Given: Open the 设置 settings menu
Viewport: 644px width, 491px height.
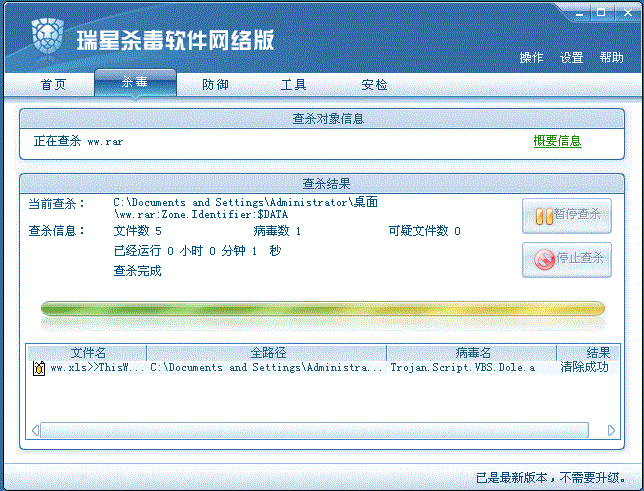Looking at the screenshot, I should coord(571,58).
